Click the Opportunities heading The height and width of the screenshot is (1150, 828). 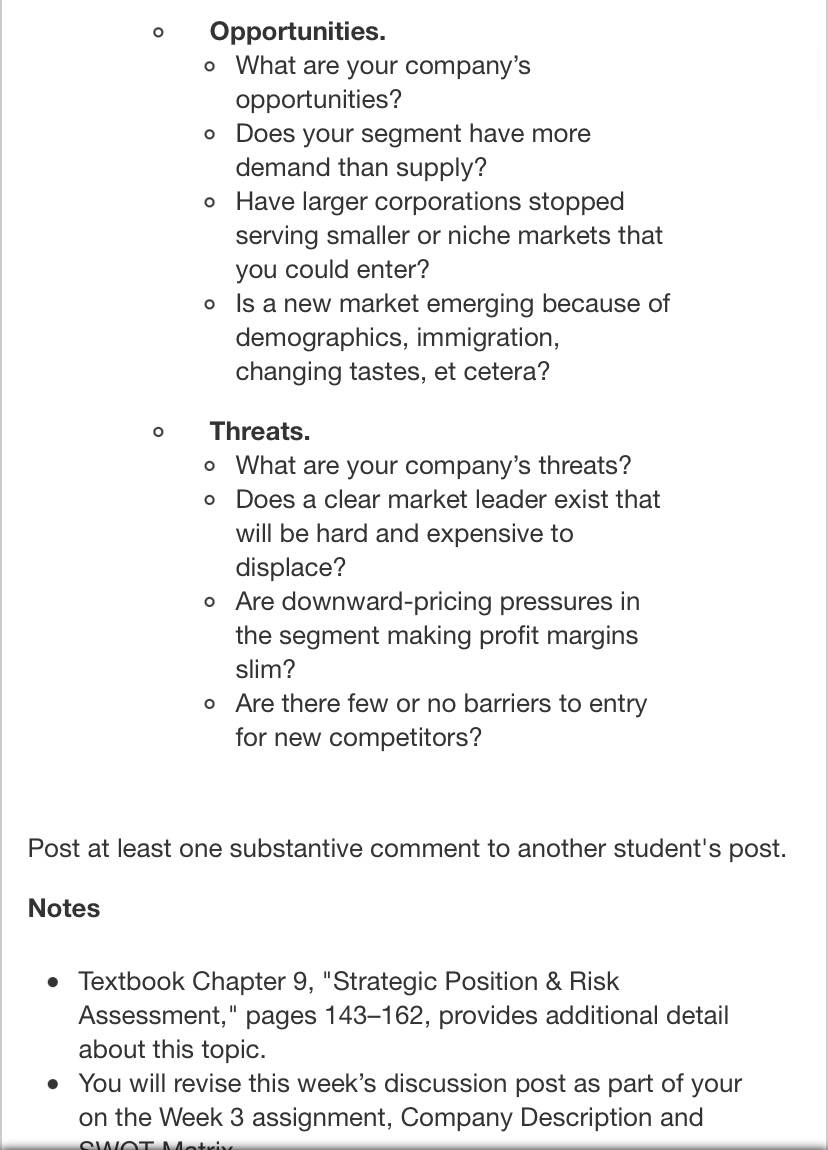297,31
